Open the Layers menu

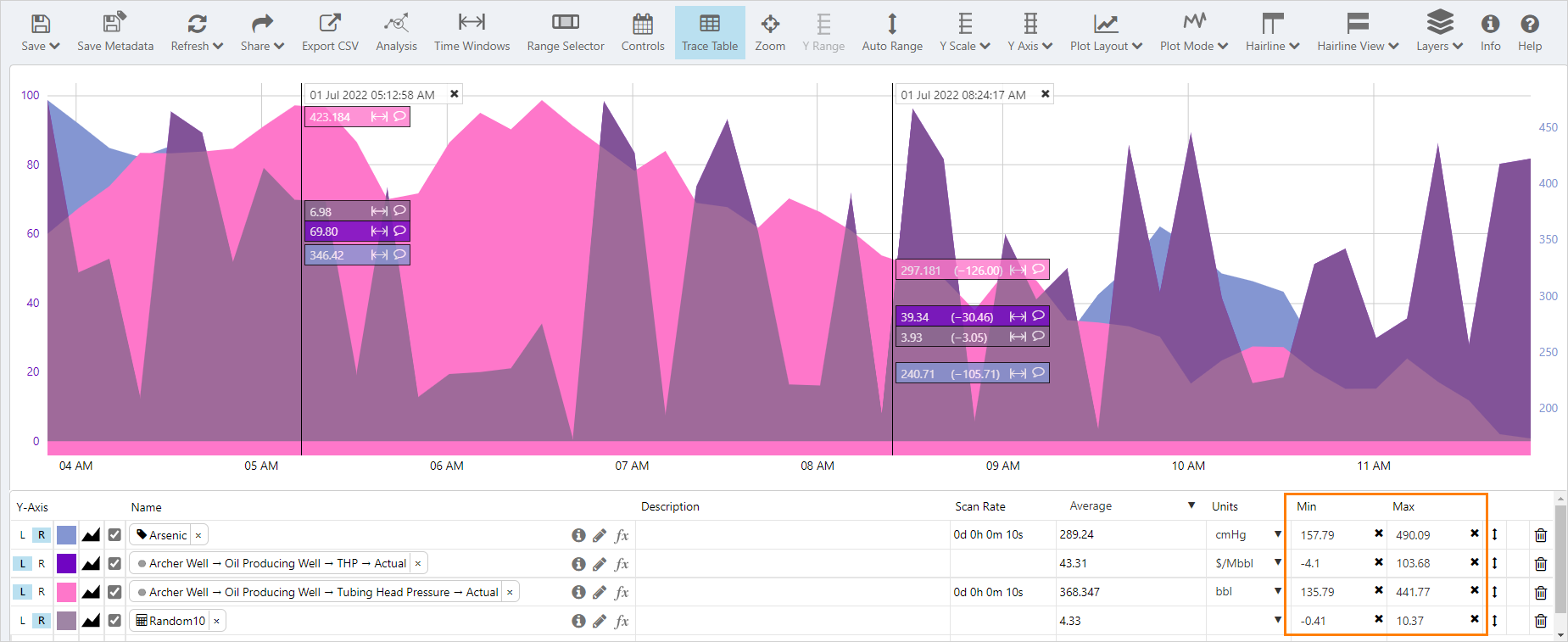(1439, 32)
